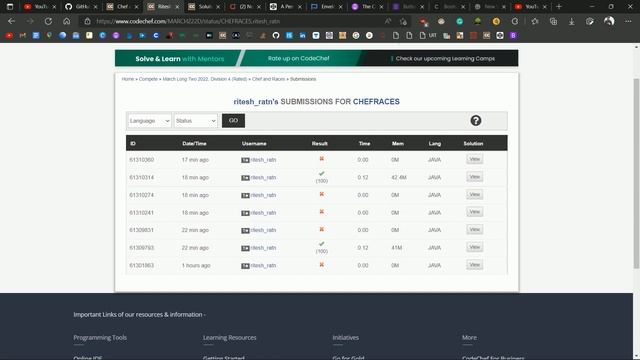This screenshot has height=360, width=640.
Task: Click the GitHub bookmark in favorites bar
Action: coord(276,36)
